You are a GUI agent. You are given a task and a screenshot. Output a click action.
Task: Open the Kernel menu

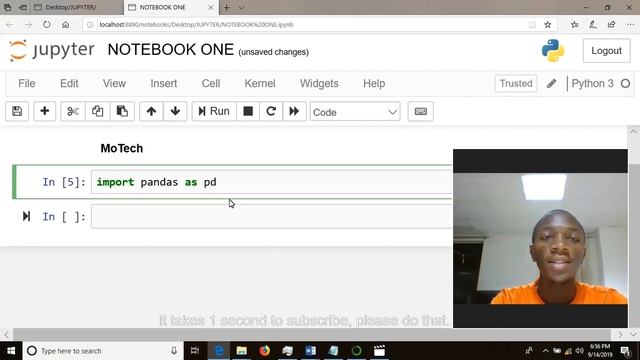(260, 84)
